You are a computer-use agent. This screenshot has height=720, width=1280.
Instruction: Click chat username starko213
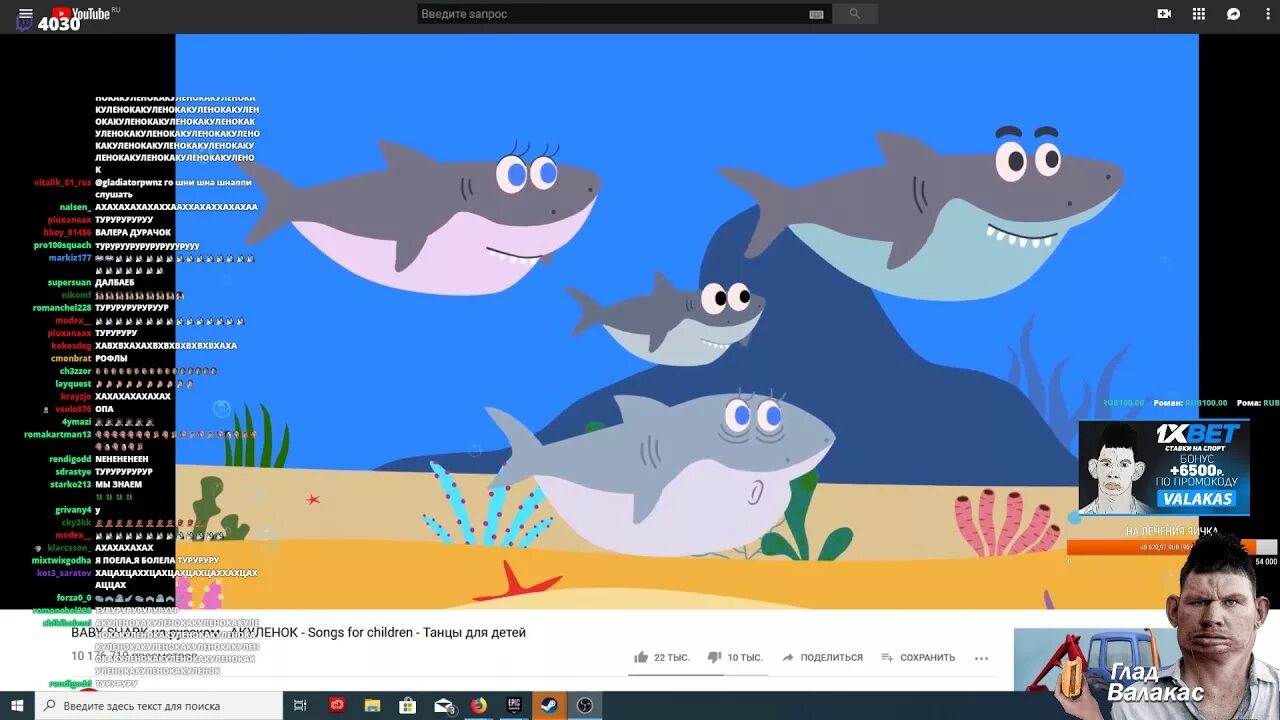71,484
